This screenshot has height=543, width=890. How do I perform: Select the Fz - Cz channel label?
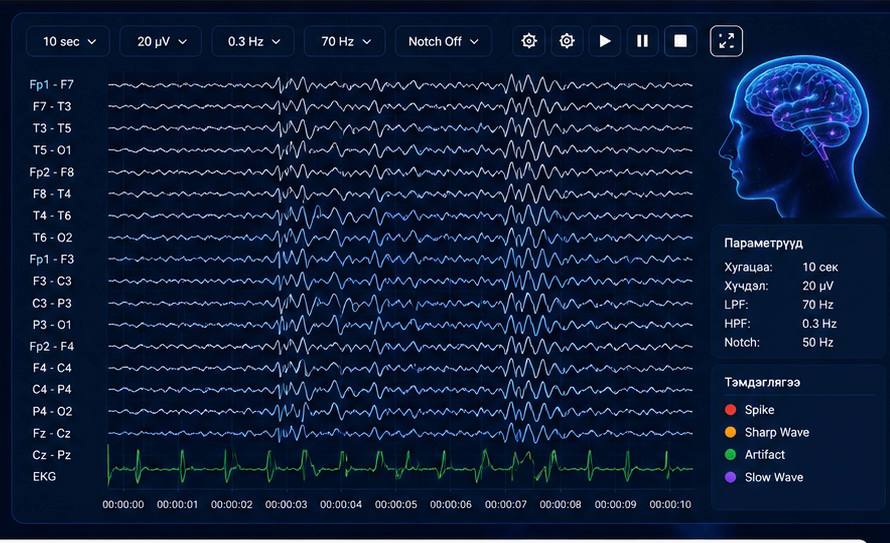tap(52, 433)
